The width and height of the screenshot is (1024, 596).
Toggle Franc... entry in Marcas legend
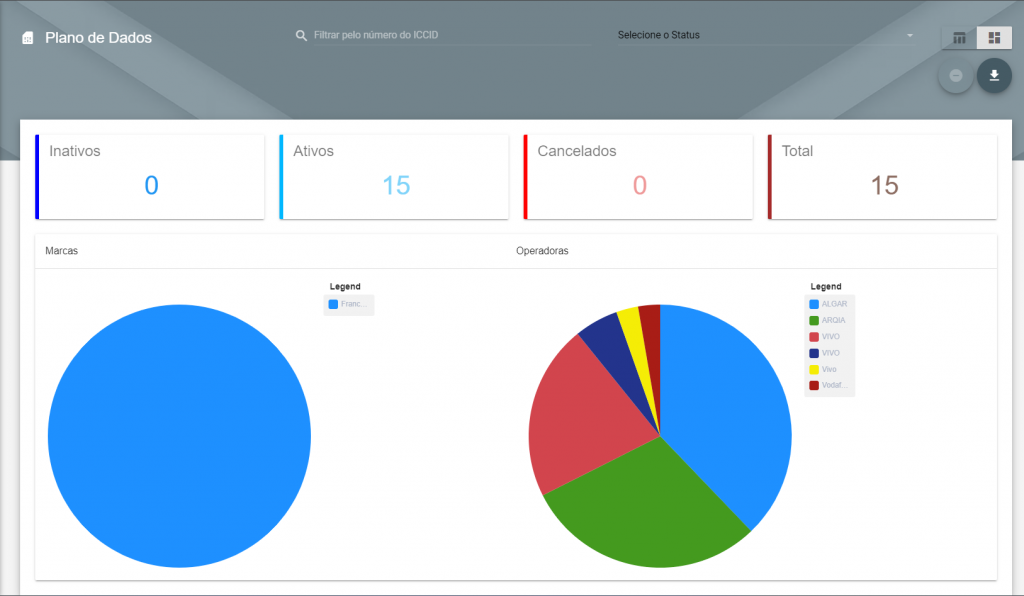347,304
